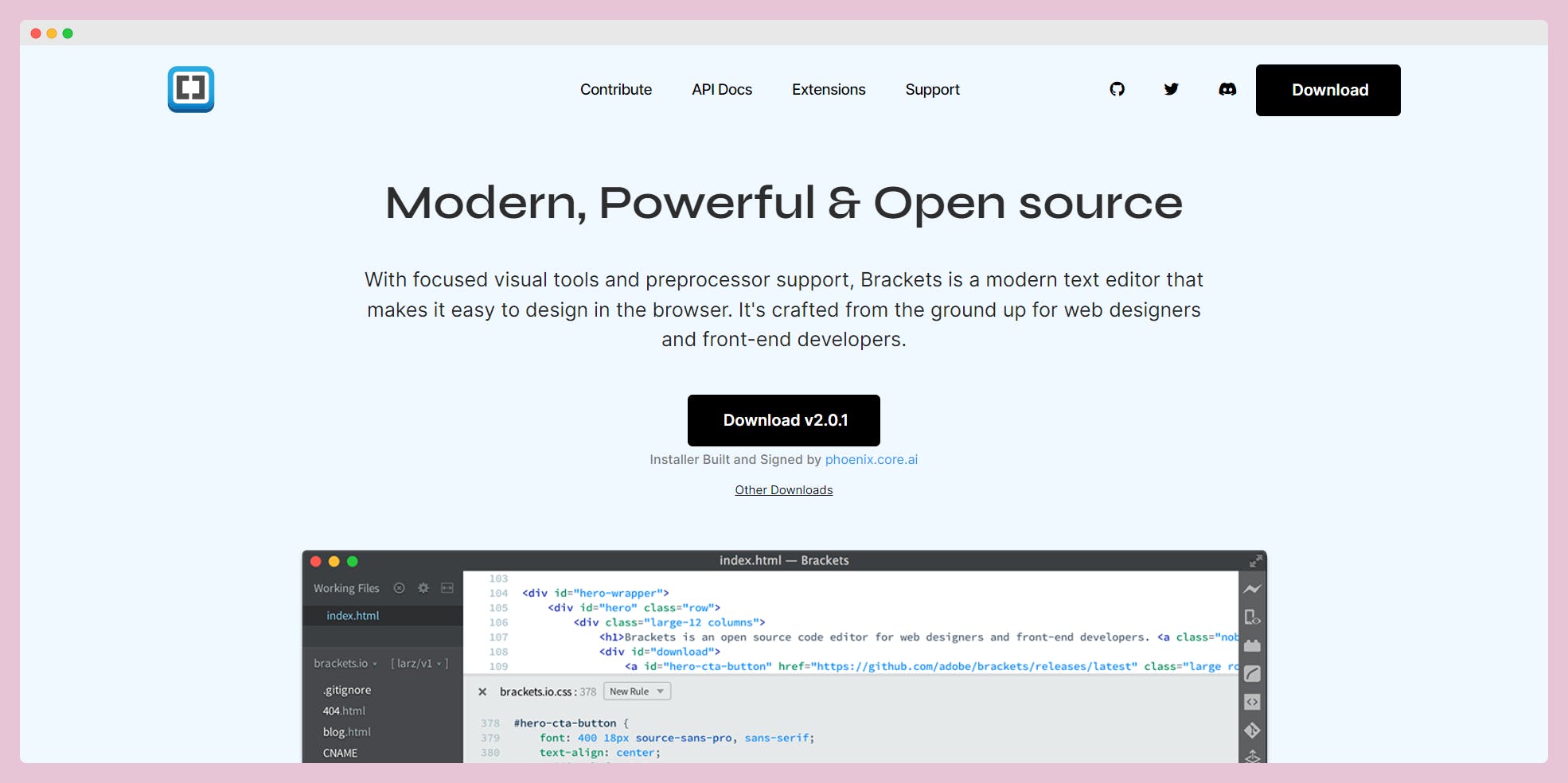
Task: Close the brackets.io.css inline editor
Action: point(482,692)
